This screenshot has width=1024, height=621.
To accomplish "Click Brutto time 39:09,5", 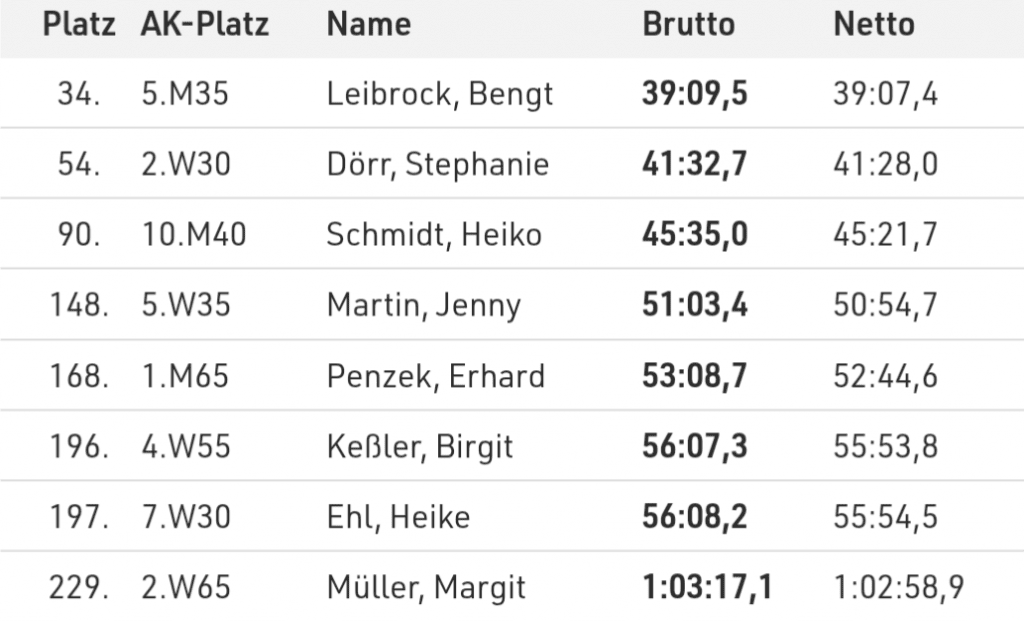I will pos(694,94).
